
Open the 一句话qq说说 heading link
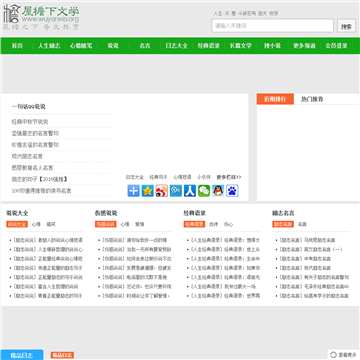point(28,107)
